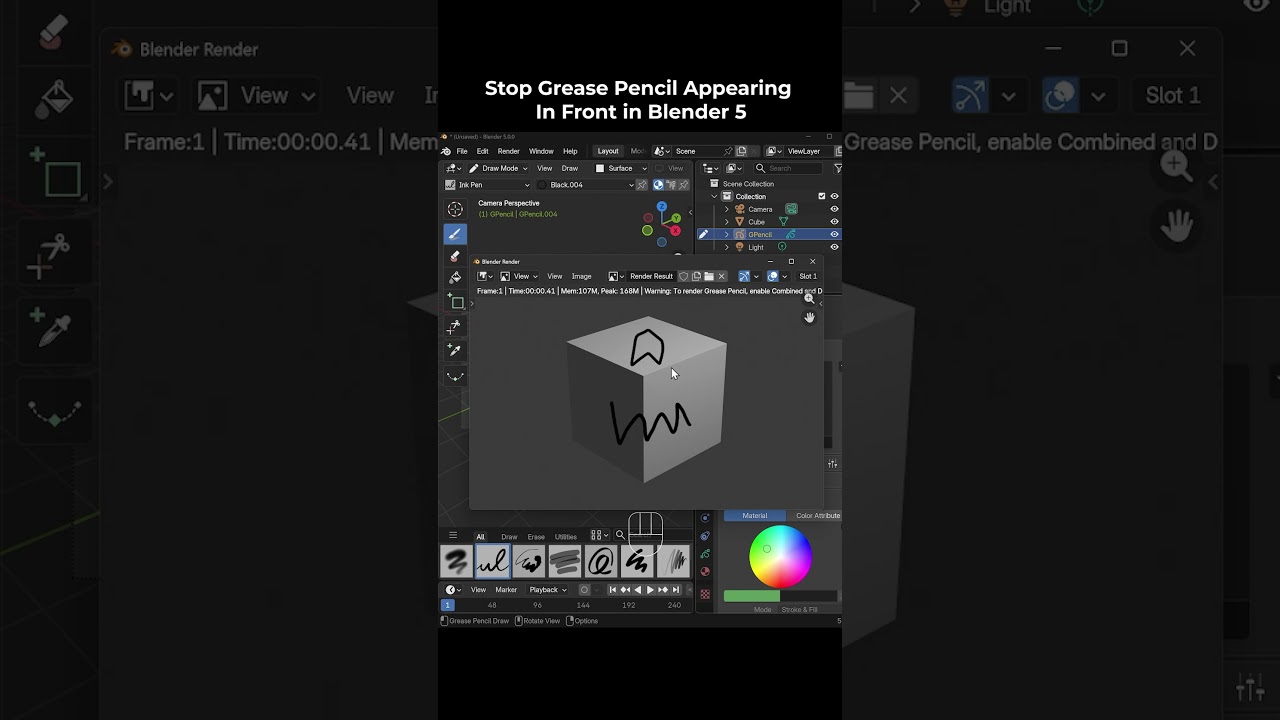The width and height of the screenshot is (1280, 720).
Task: Collapse the Collection tree in outliner
Action: [714, 196]
